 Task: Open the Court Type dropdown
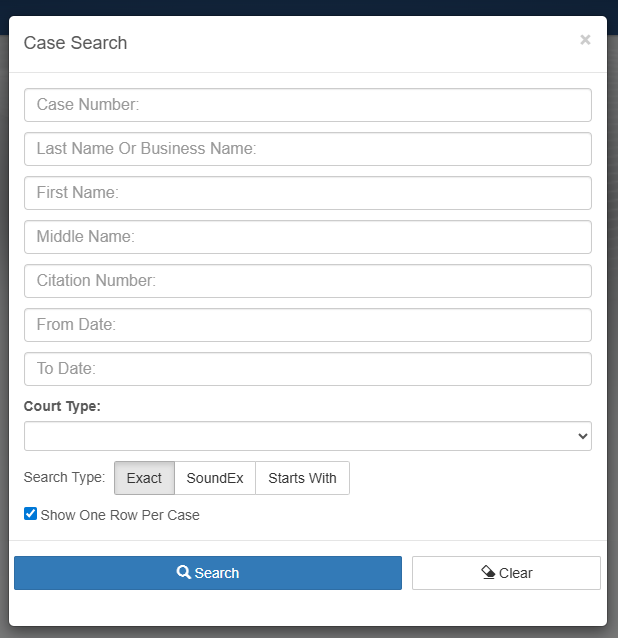[307, 436]
